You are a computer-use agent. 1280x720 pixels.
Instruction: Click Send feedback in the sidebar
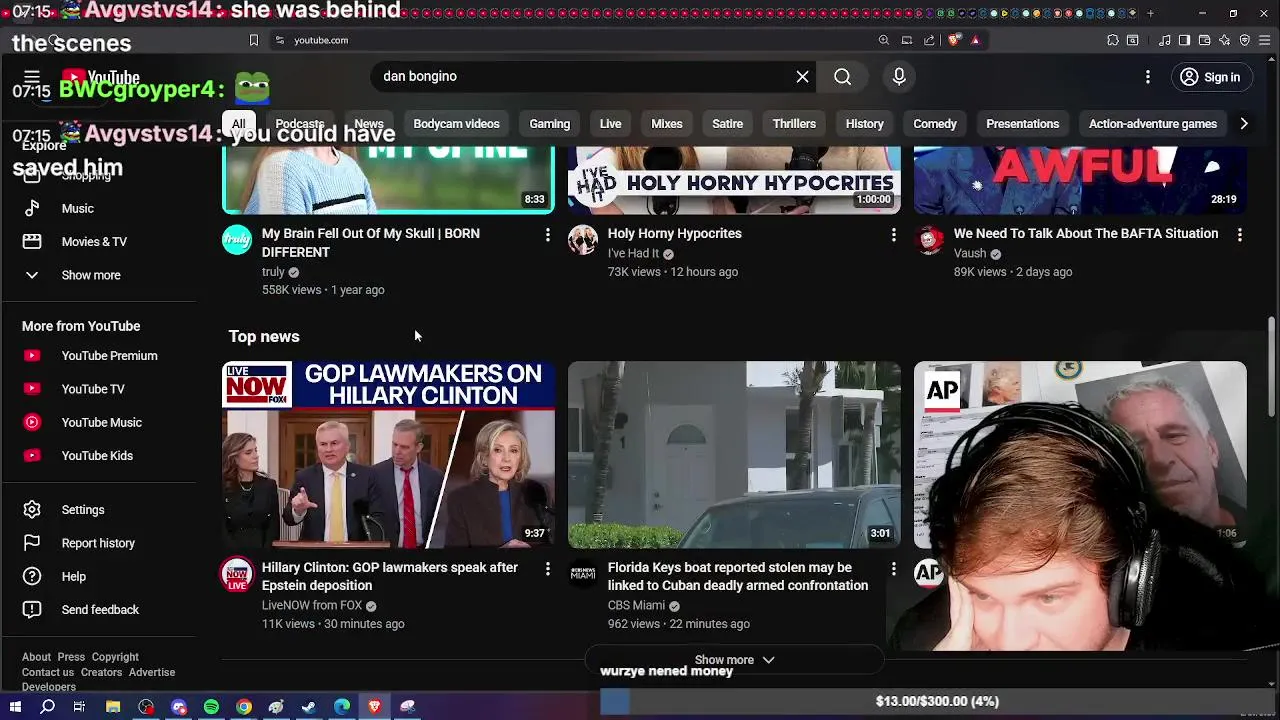(x=100, y=610)
